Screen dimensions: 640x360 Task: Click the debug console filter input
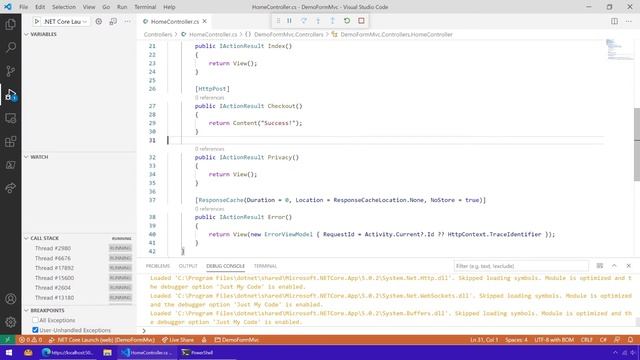[521, 266]
